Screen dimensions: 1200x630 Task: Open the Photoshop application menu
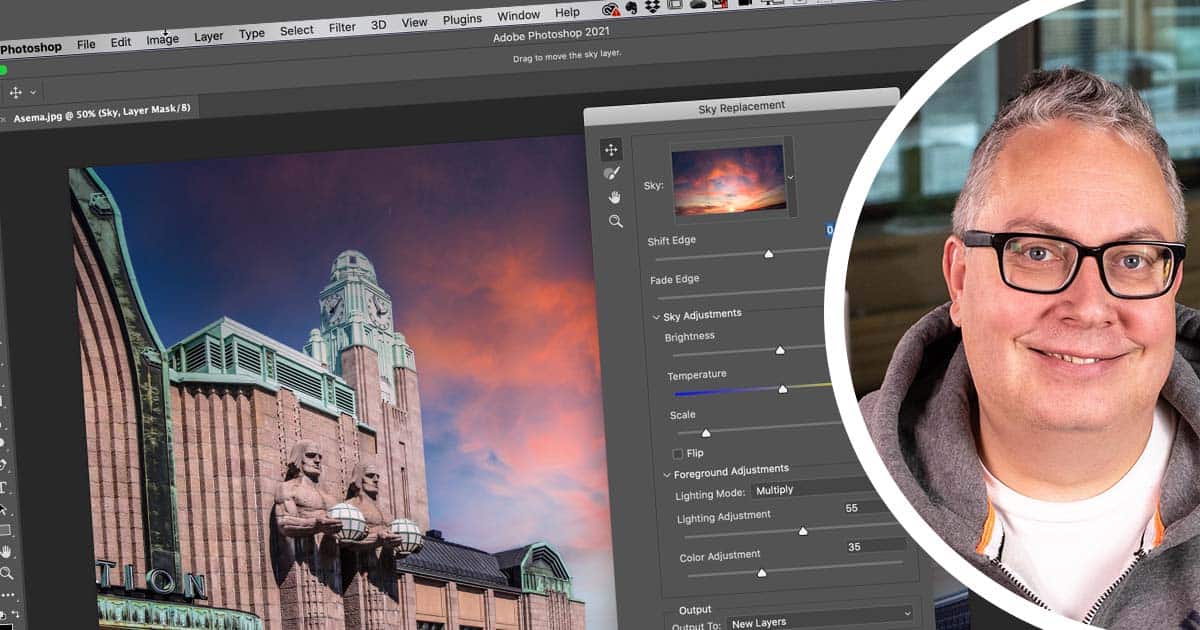pos(30,47)
